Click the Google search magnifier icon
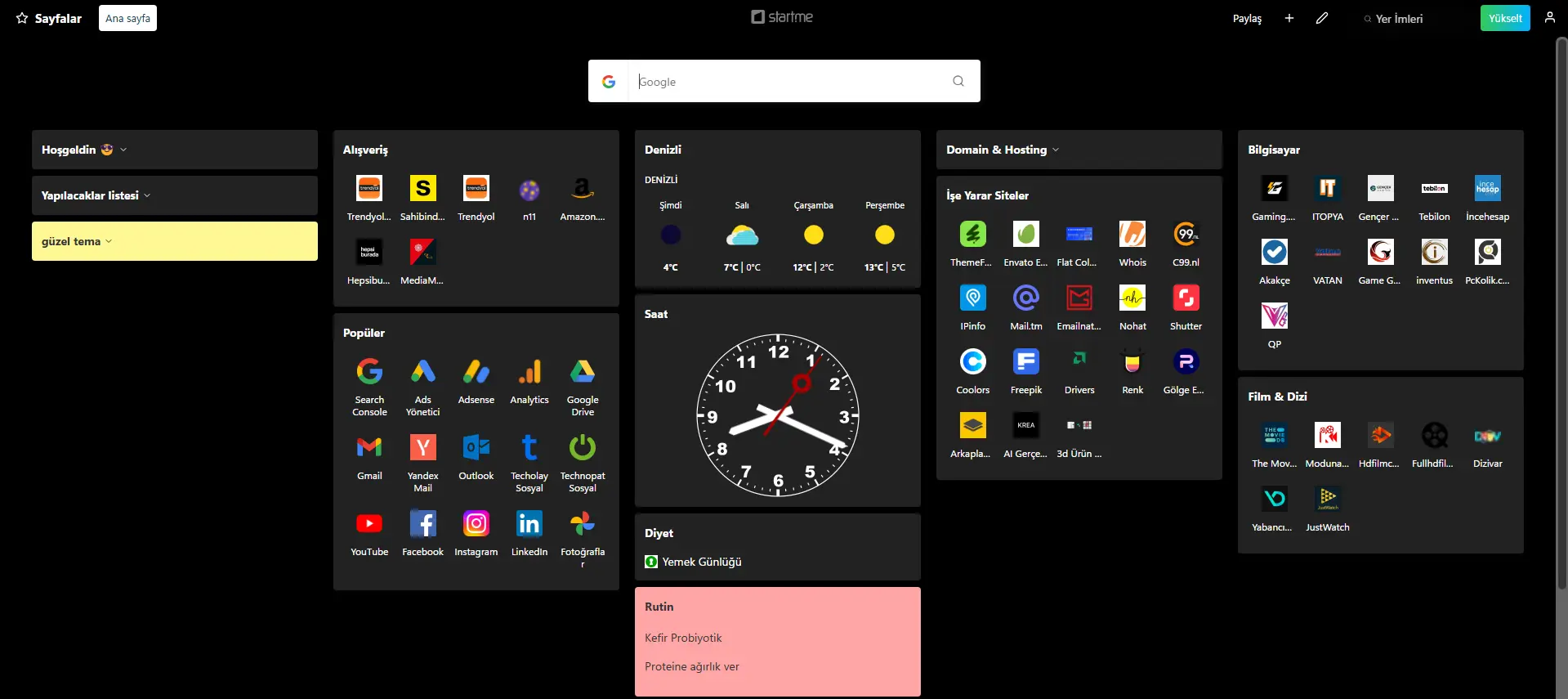The image size is (1568, 699). (x=958, y=81)
